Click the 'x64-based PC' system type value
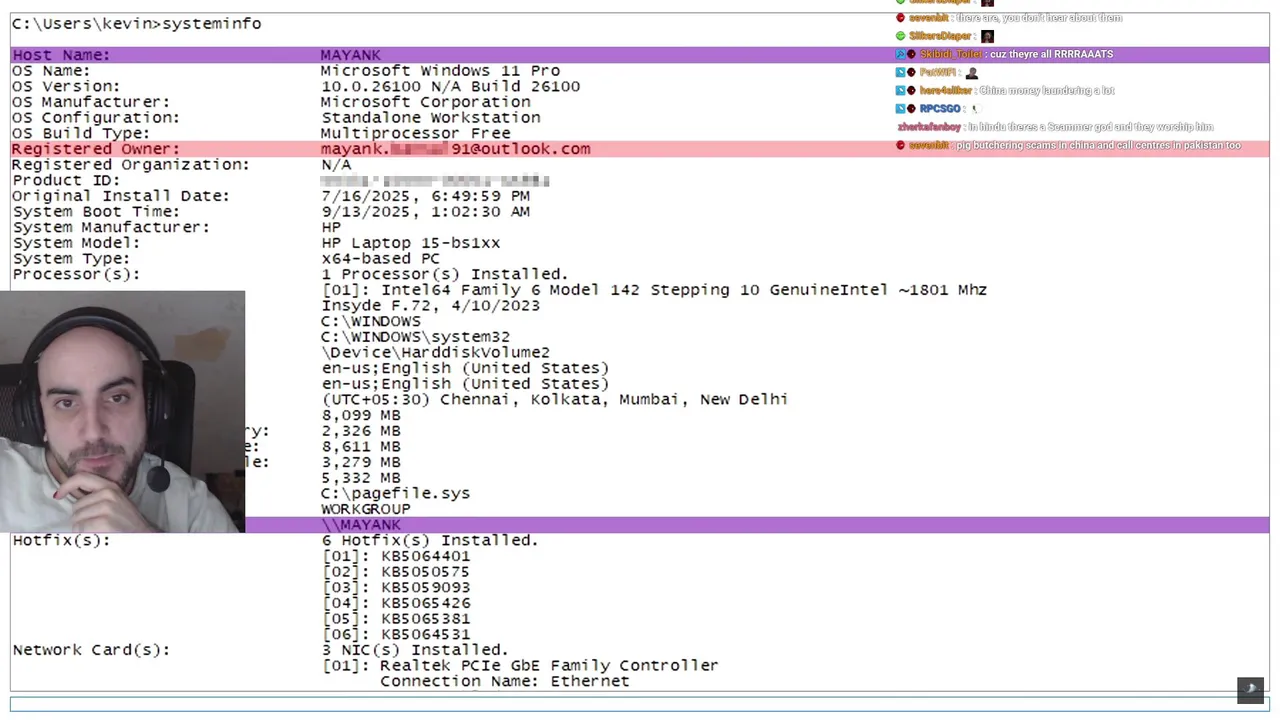1280x720 pixels. tap(380, 258)
